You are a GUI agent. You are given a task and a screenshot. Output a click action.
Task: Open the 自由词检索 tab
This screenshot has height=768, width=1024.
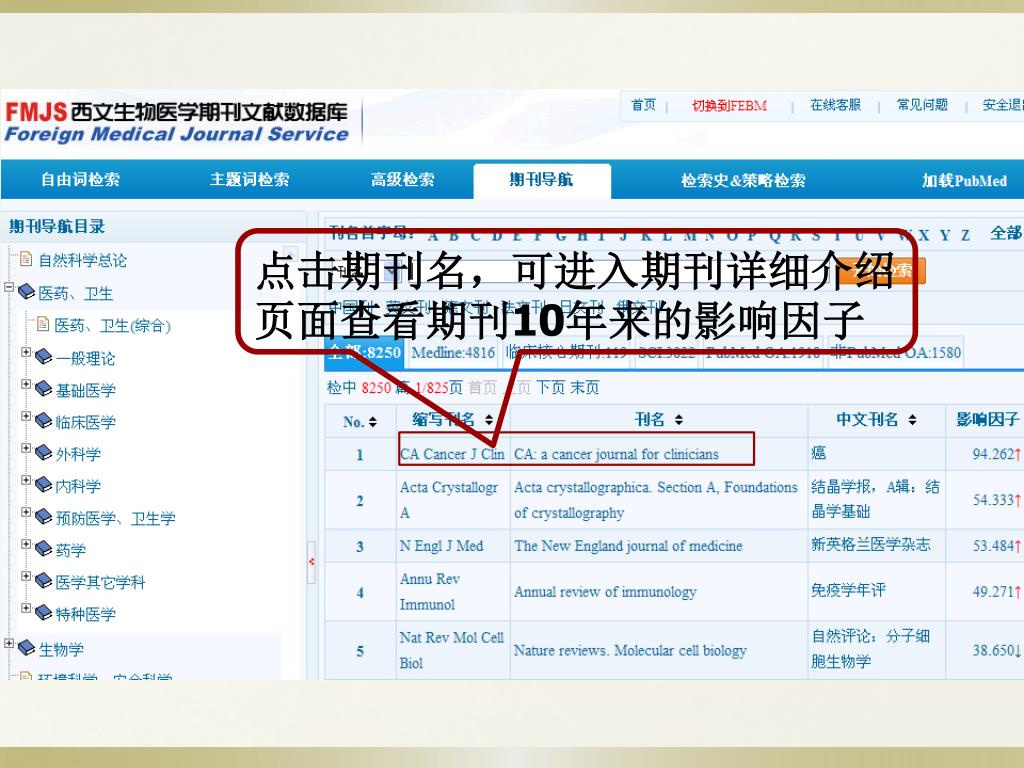coord(80,180)
